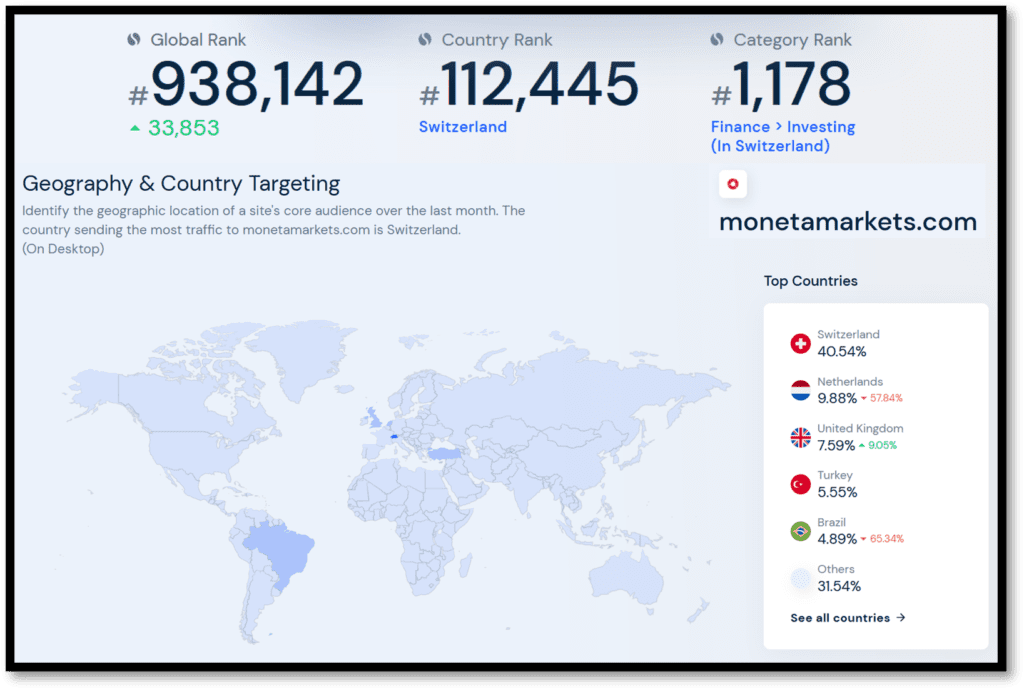Click the Brazil 4.89% value
The image size is (1024, 689).
[837, 539]
